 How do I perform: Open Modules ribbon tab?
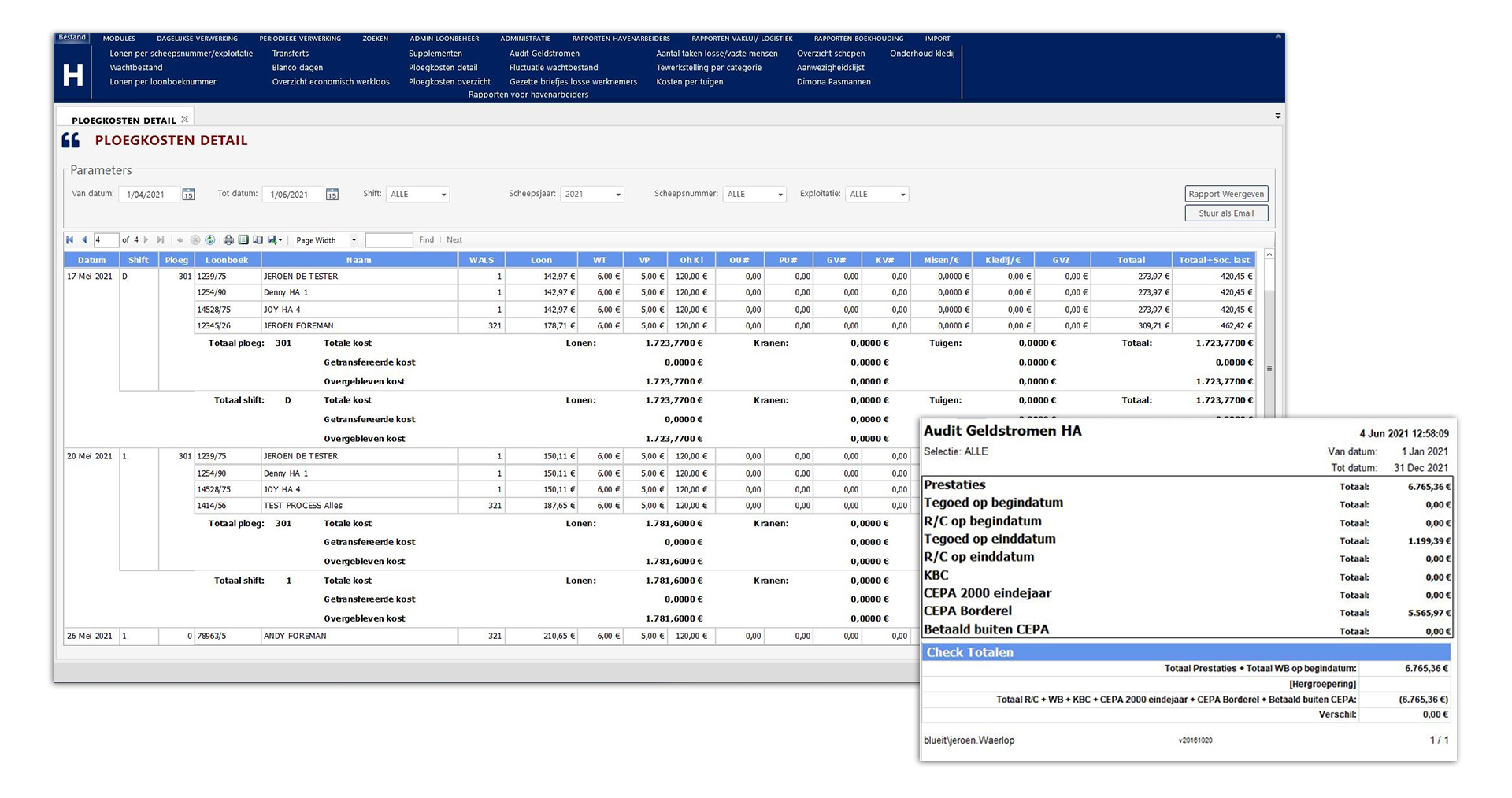119,39
